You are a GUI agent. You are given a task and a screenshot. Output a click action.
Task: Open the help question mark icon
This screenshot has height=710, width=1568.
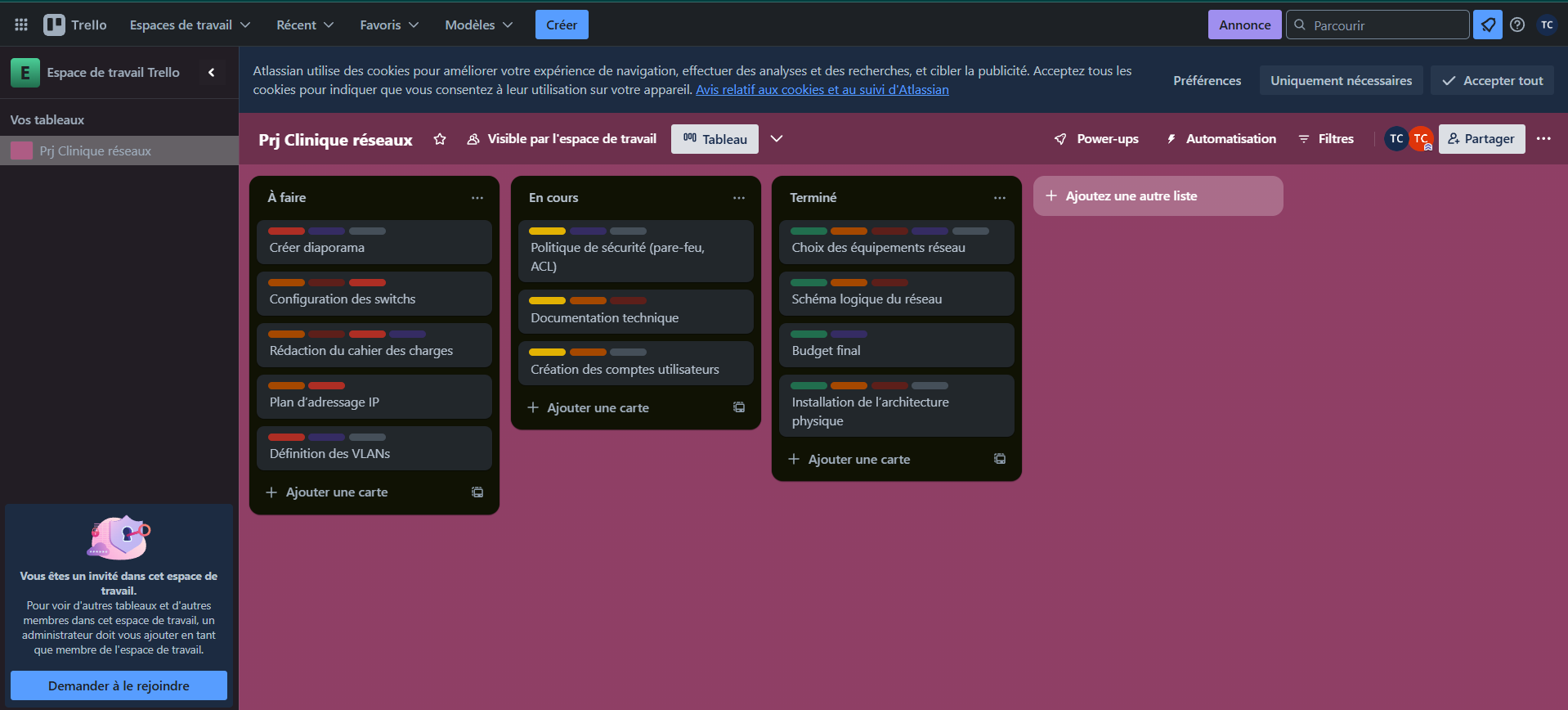[1517, 25]
